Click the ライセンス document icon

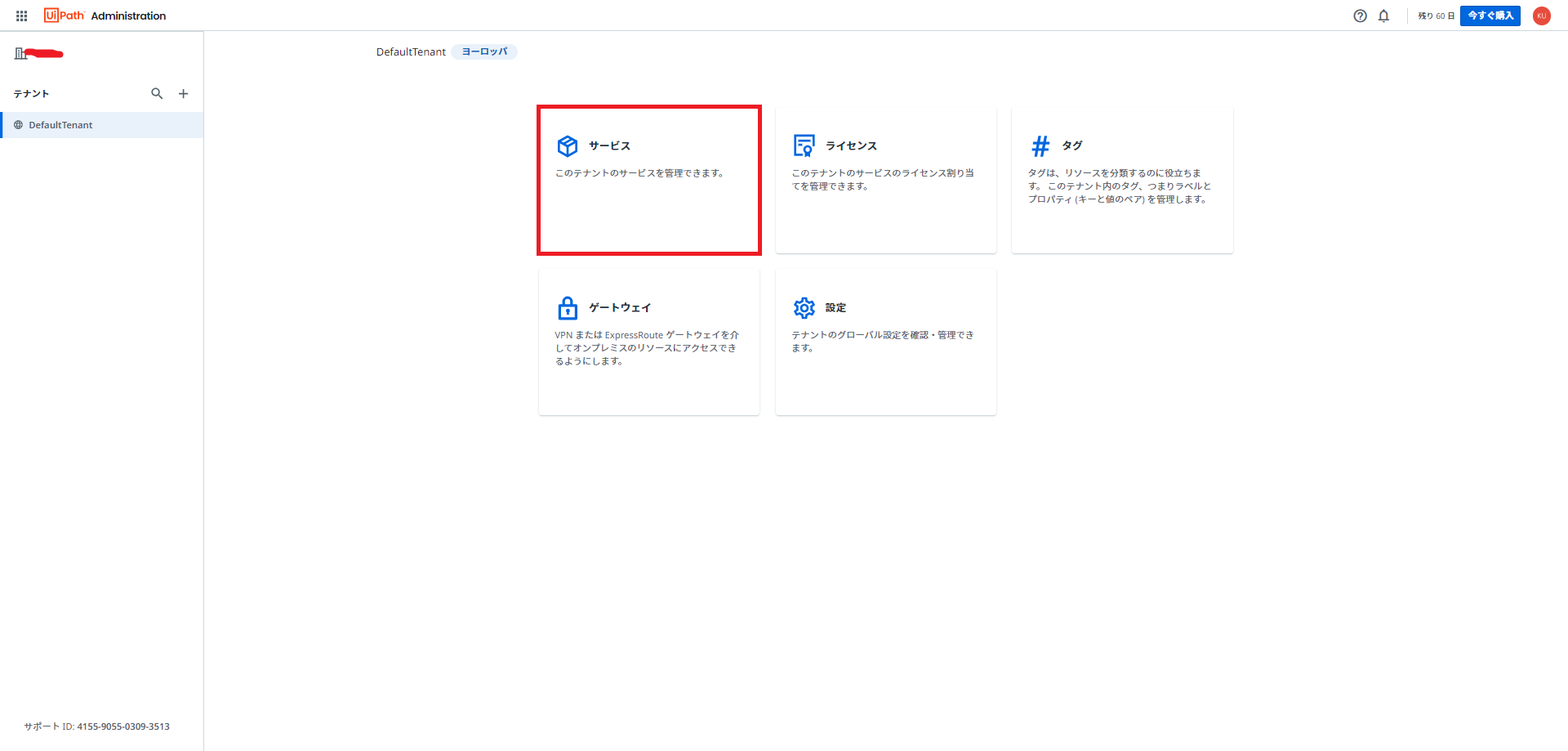coord(804,145)
